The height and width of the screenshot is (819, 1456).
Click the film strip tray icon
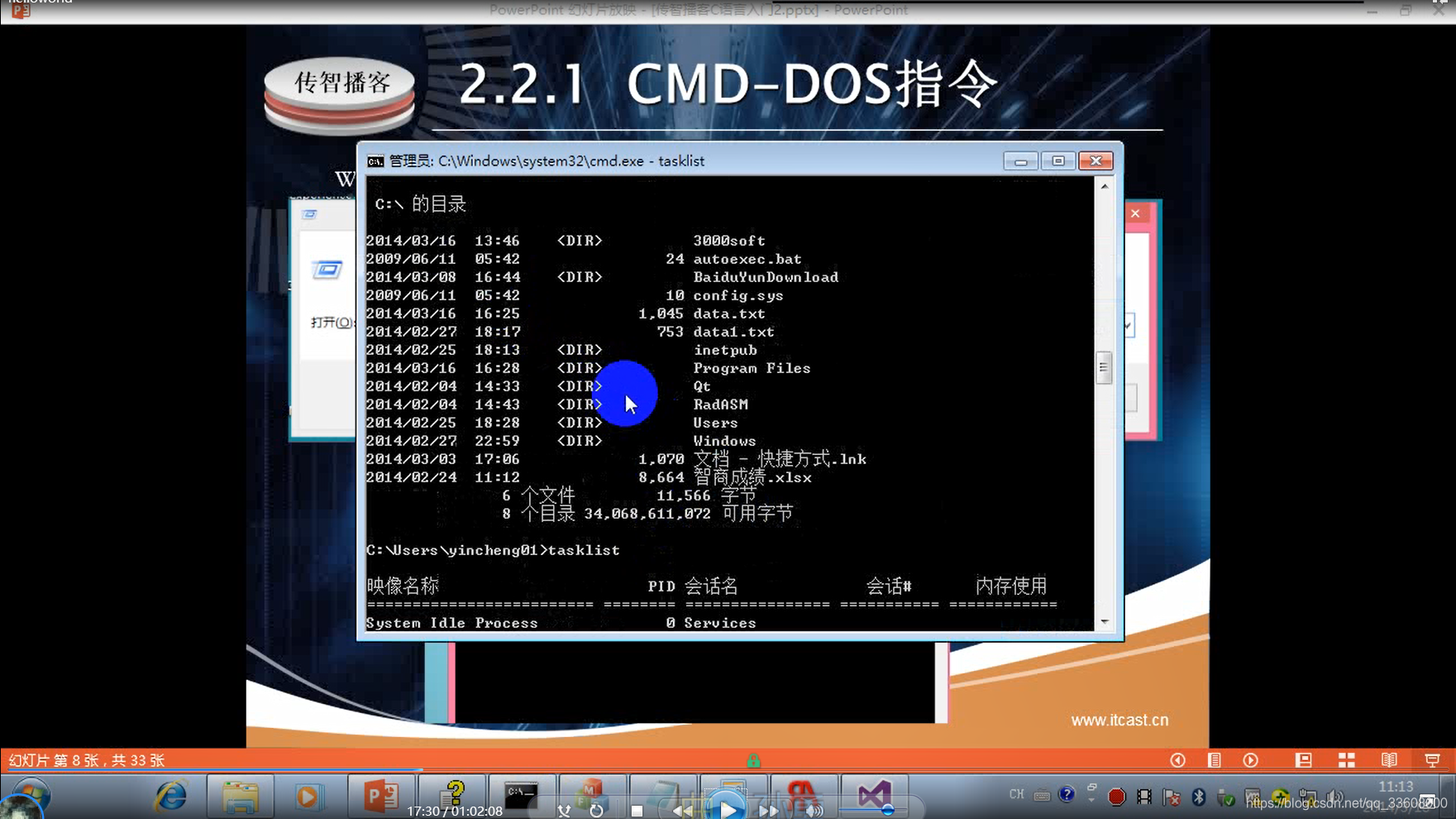point(1144,797)
